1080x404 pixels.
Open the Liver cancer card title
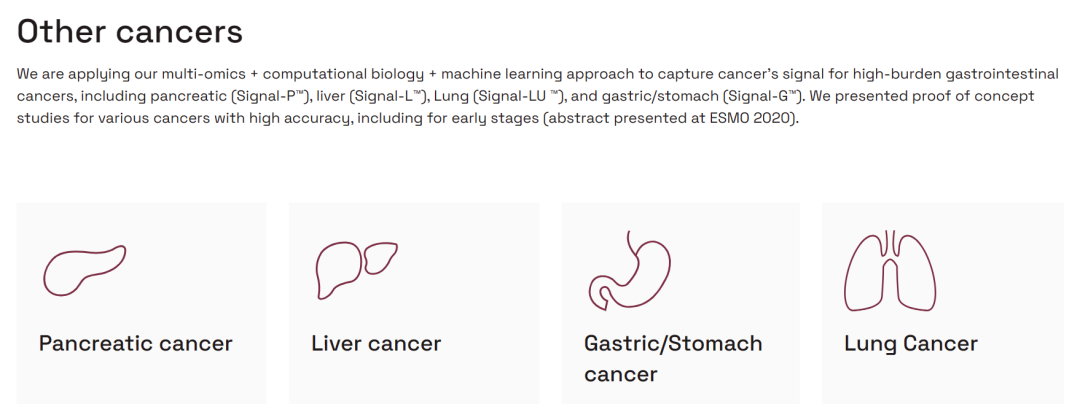click(x=376, y=344)
